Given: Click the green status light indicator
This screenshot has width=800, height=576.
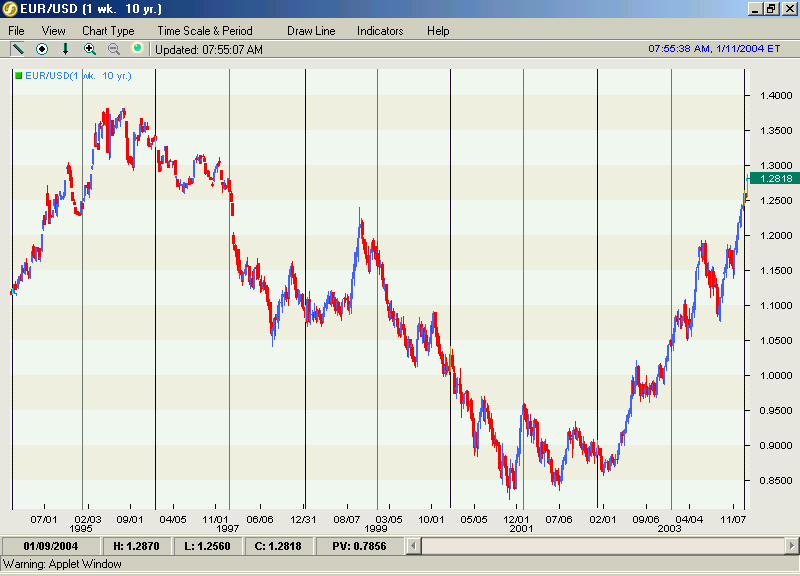Looking at the screenshot, I should tap(137, 48).
